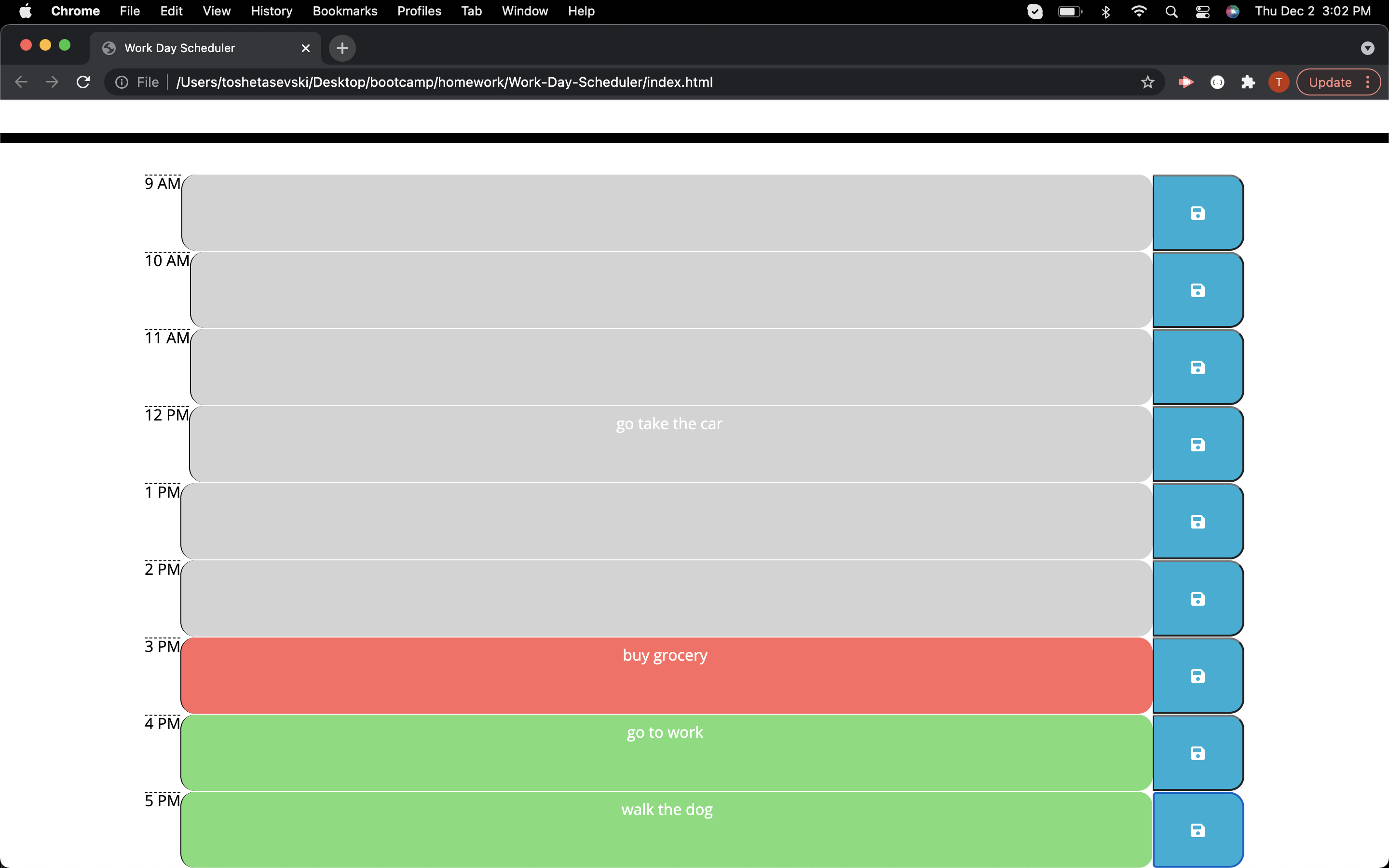Save the 11 AM time block

click(x=1198, y=367)
